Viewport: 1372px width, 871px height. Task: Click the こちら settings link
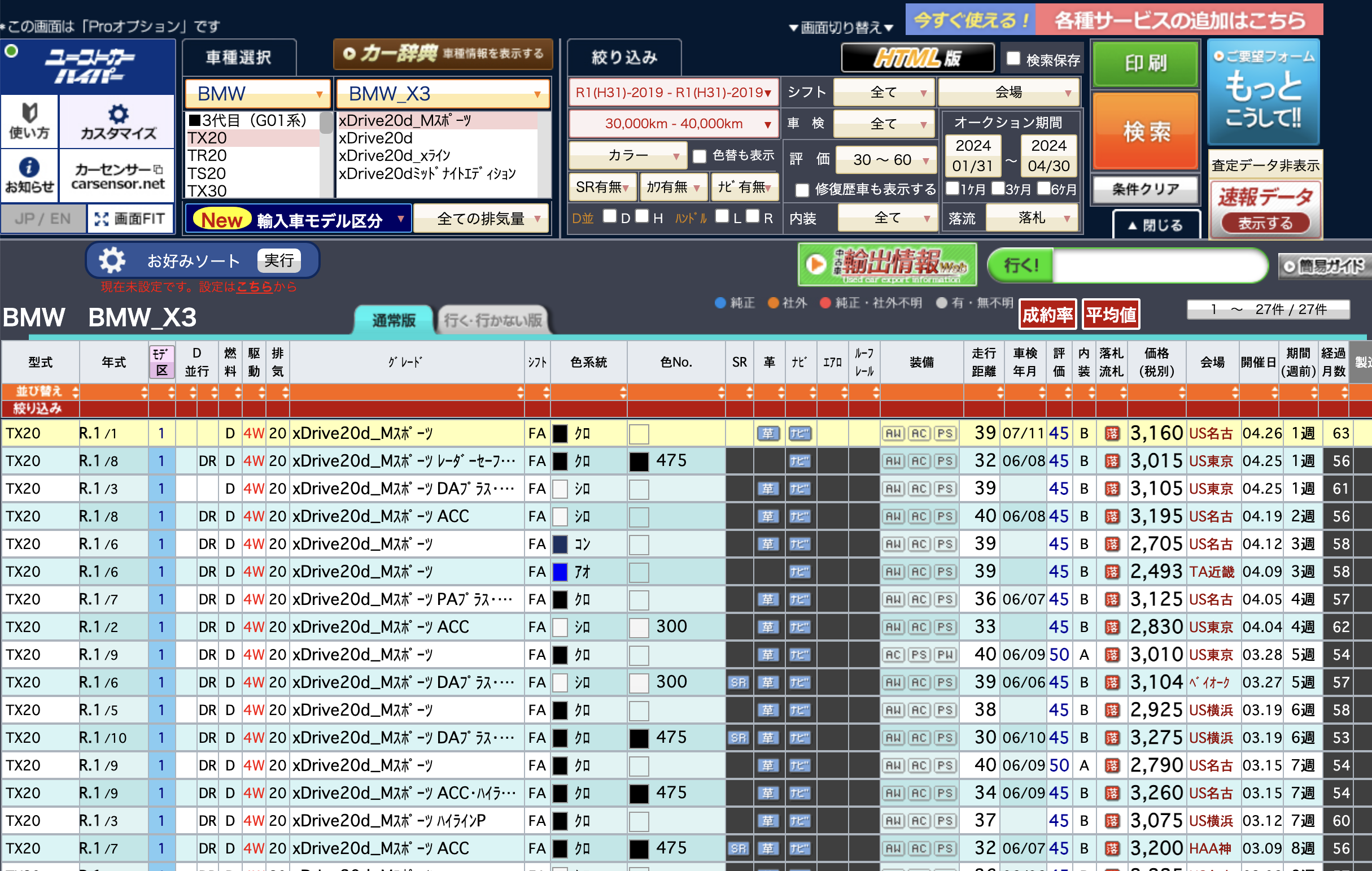click(255, 287)
